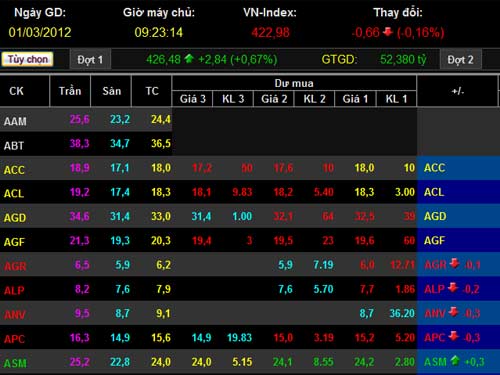Select the ALP symbol in CK column

(x=14, y=290)
